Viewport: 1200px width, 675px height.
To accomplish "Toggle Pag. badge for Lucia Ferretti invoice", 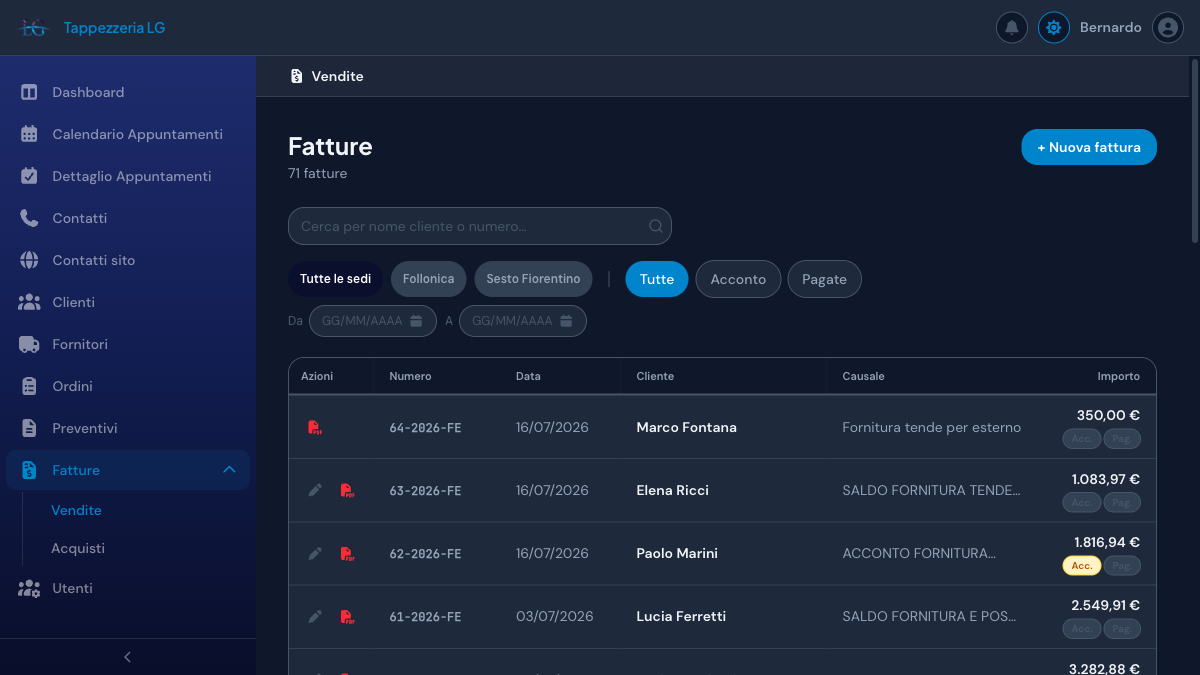I will point(1122,628).
